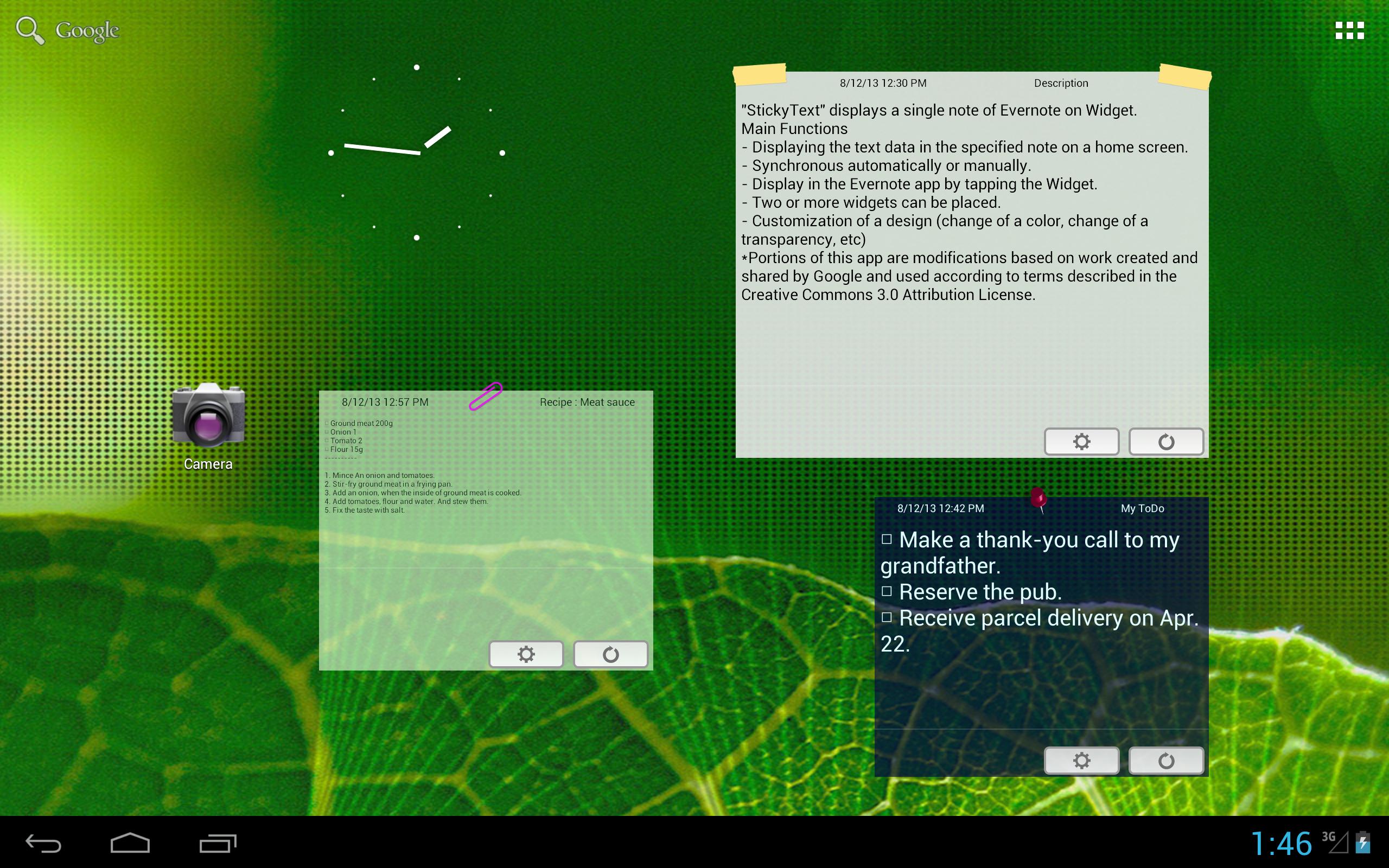Open settings gear on Description note widget
The image size is (1389, 868).
click(x=1081, y=442)
